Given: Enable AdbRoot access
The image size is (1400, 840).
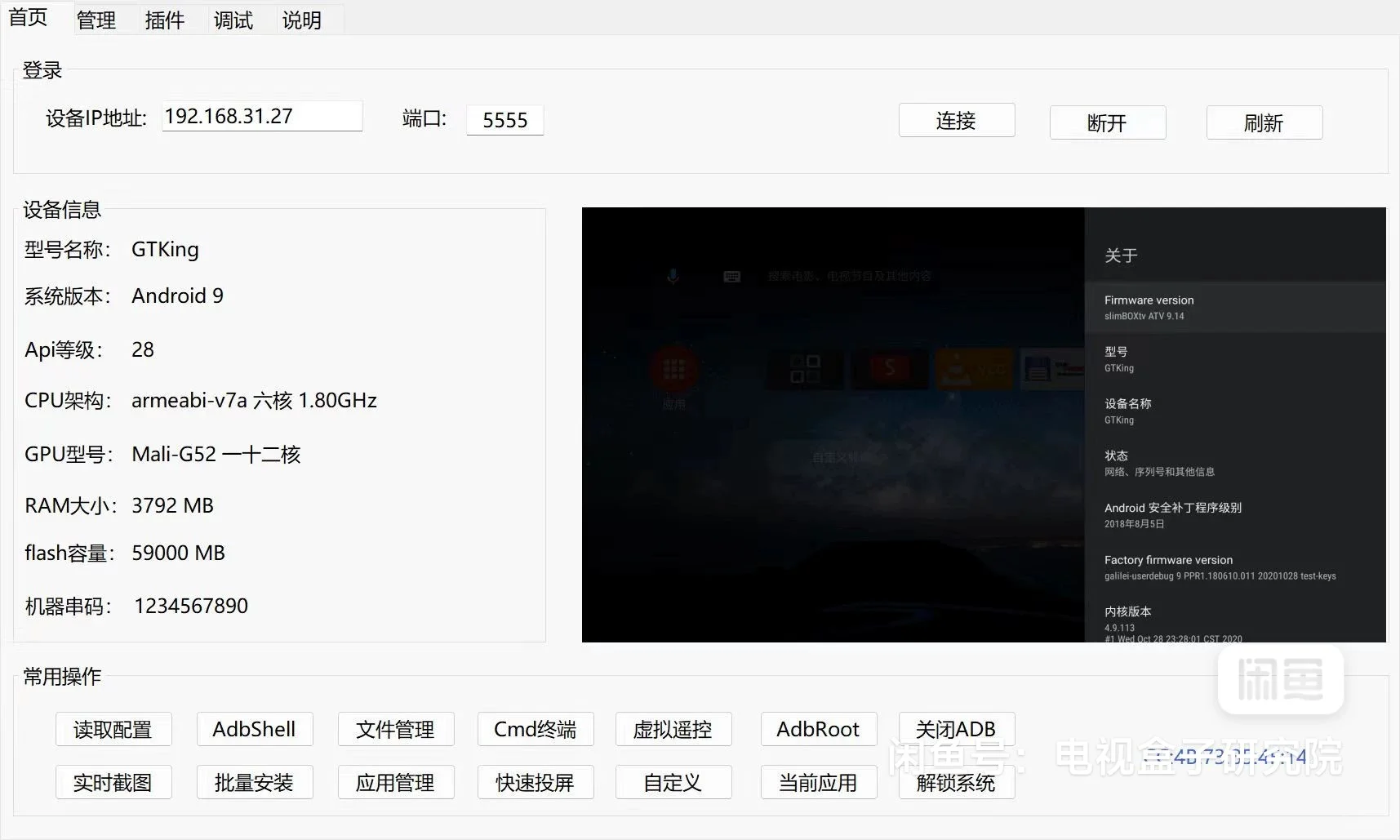Looking at the screenshot, I should (818, 729).
